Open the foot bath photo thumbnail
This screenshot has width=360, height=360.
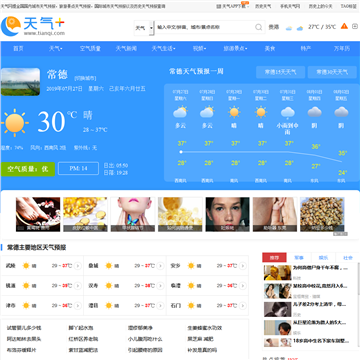point(38,214)
